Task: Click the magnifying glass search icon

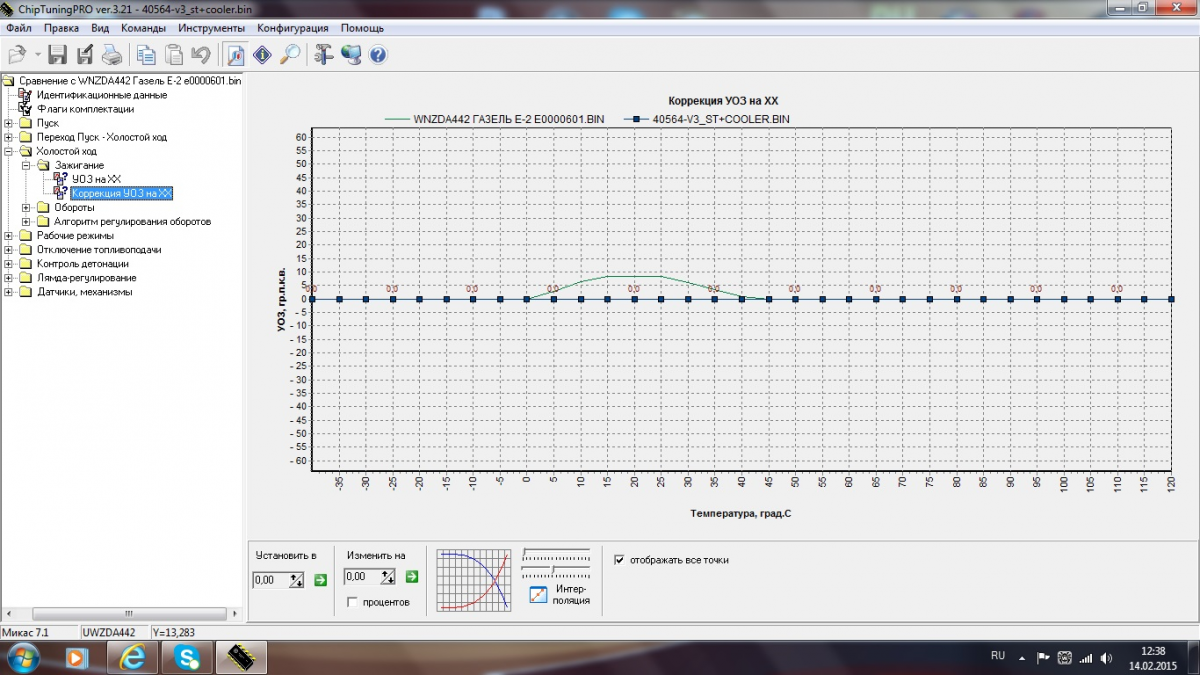Action: click(289, 55)
